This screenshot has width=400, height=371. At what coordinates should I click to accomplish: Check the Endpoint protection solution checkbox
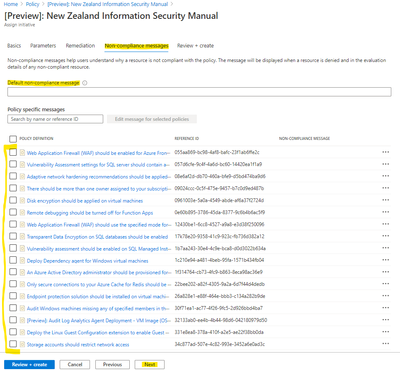[x=13, y=296]
